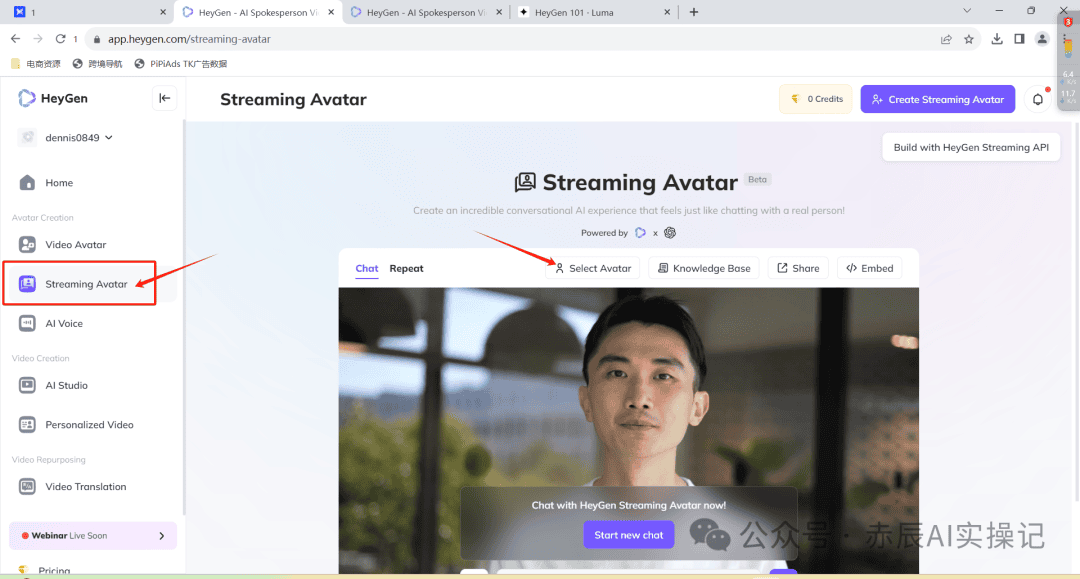Open the browser tab search chevron
The width and height of the screenshot is (1080, 579).
pyautogui.click(x=966, y=12)
